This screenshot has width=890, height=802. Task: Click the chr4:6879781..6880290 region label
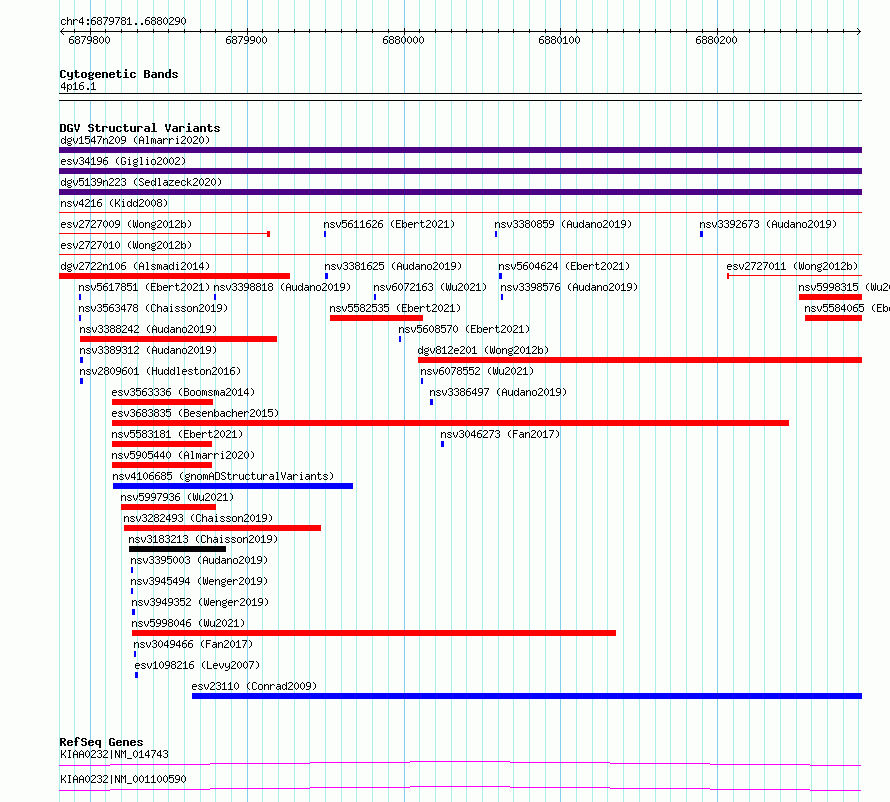pos(123,21)
